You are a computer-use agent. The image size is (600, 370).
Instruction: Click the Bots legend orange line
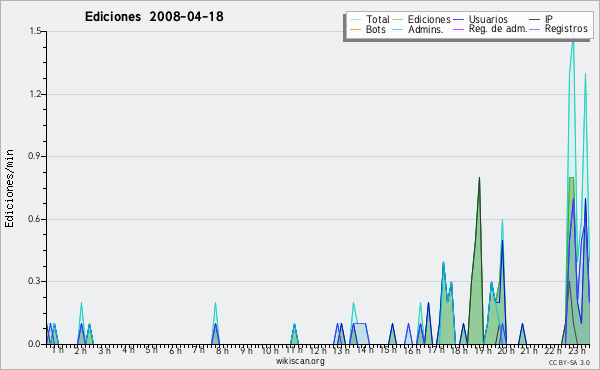[355, 29]
